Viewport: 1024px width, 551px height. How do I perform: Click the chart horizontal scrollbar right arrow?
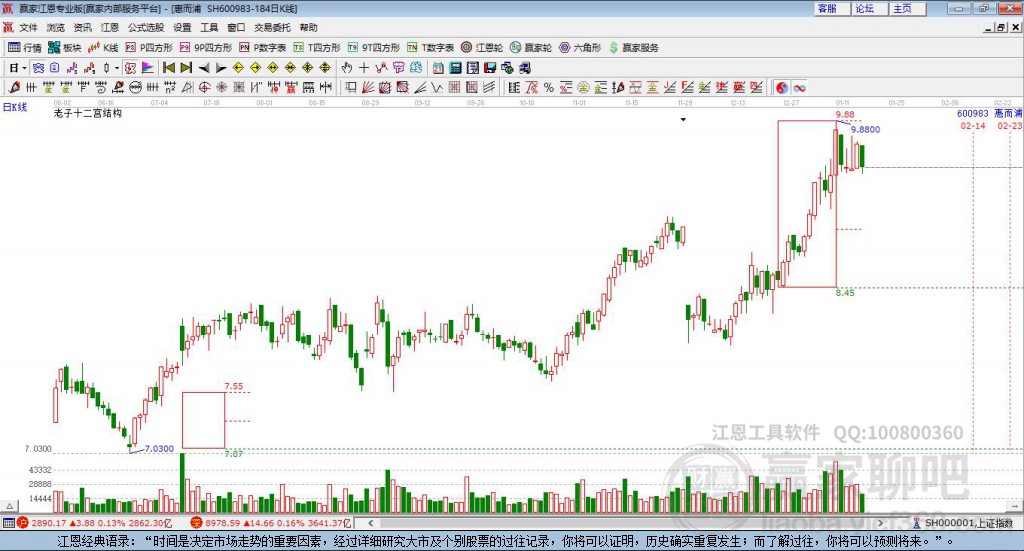point(880,523)
